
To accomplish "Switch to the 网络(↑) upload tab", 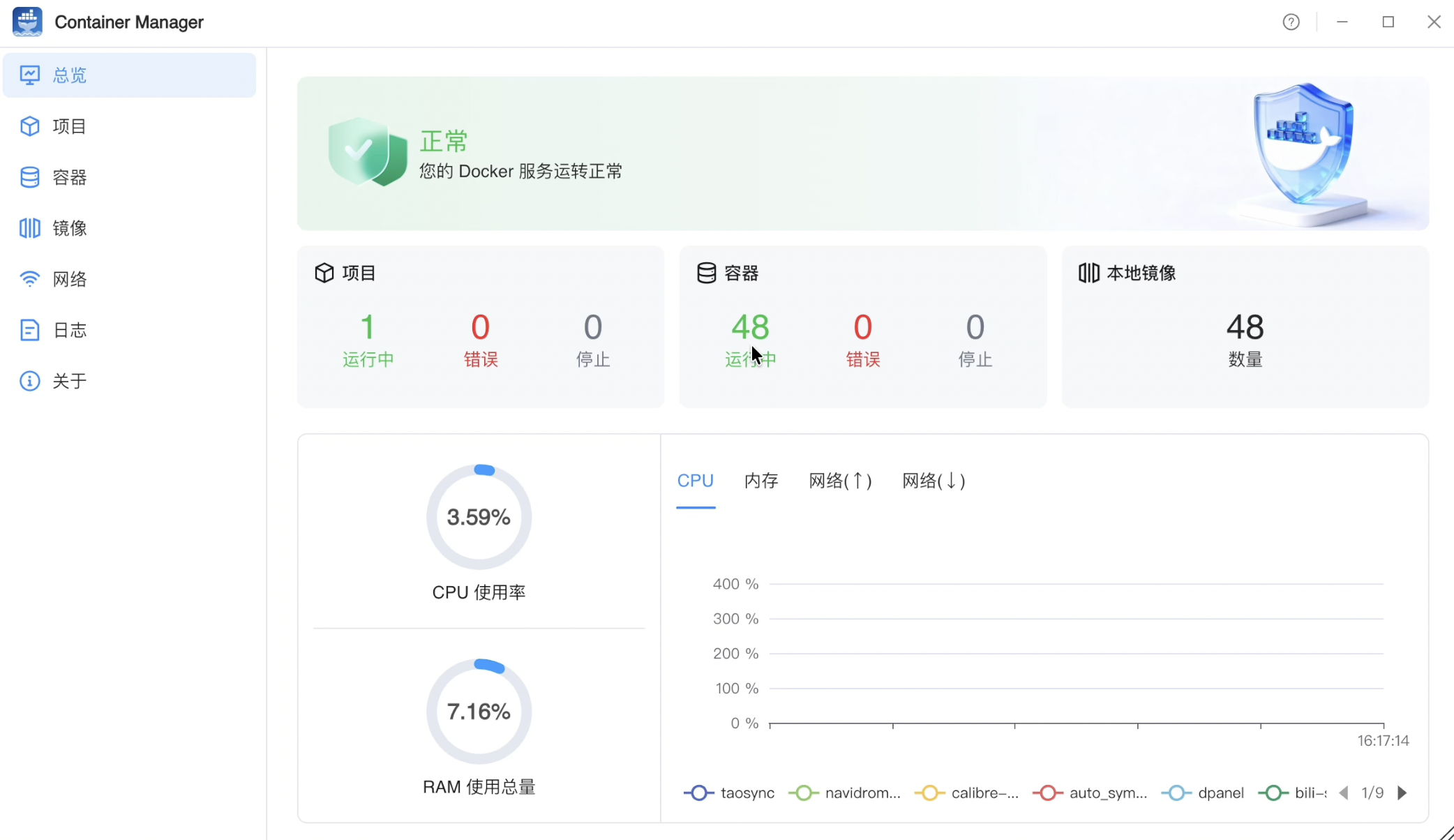I will pos(840,481).
